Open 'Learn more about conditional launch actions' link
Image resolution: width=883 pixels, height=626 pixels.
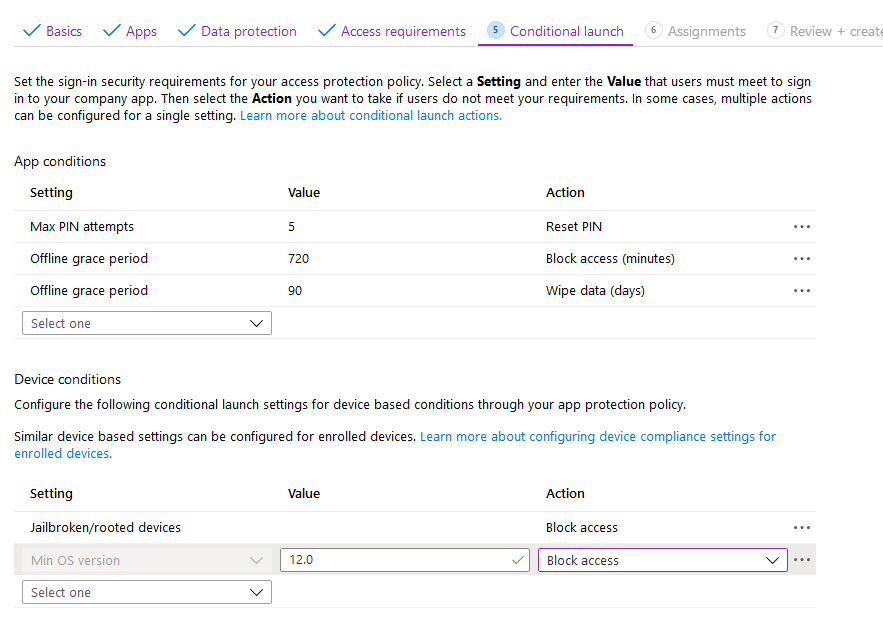[x=370, y=116]
